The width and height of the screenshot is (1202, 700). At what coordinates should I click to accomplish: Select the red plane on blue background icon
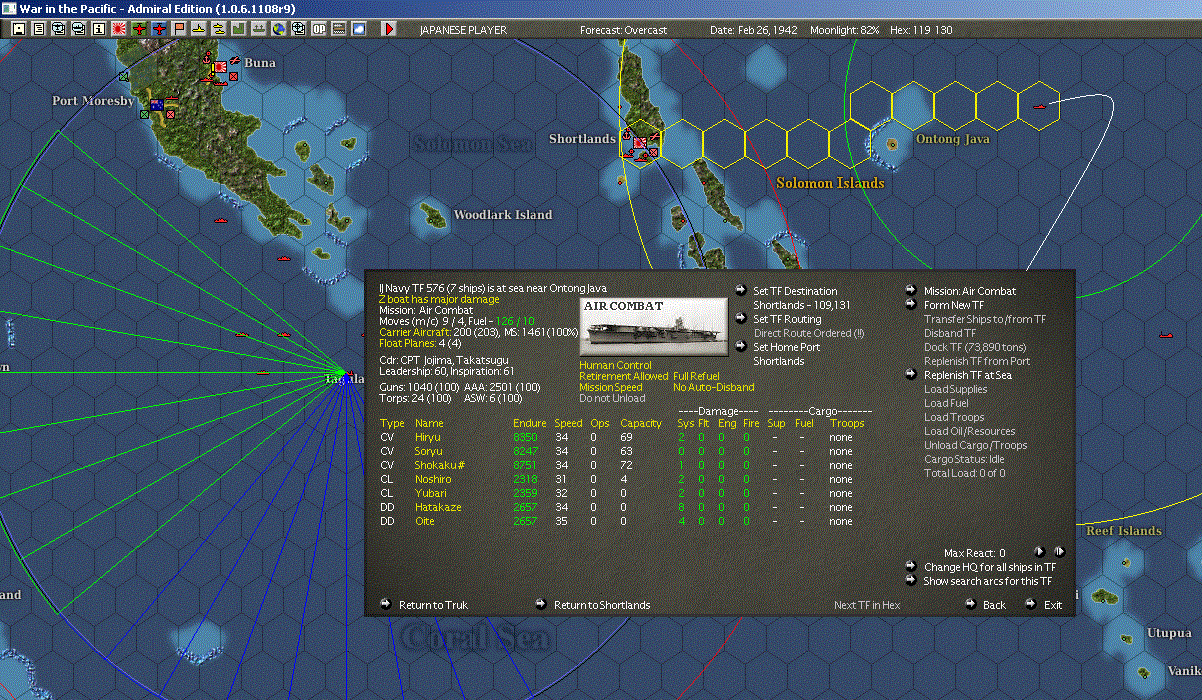(x=160, y=29)
